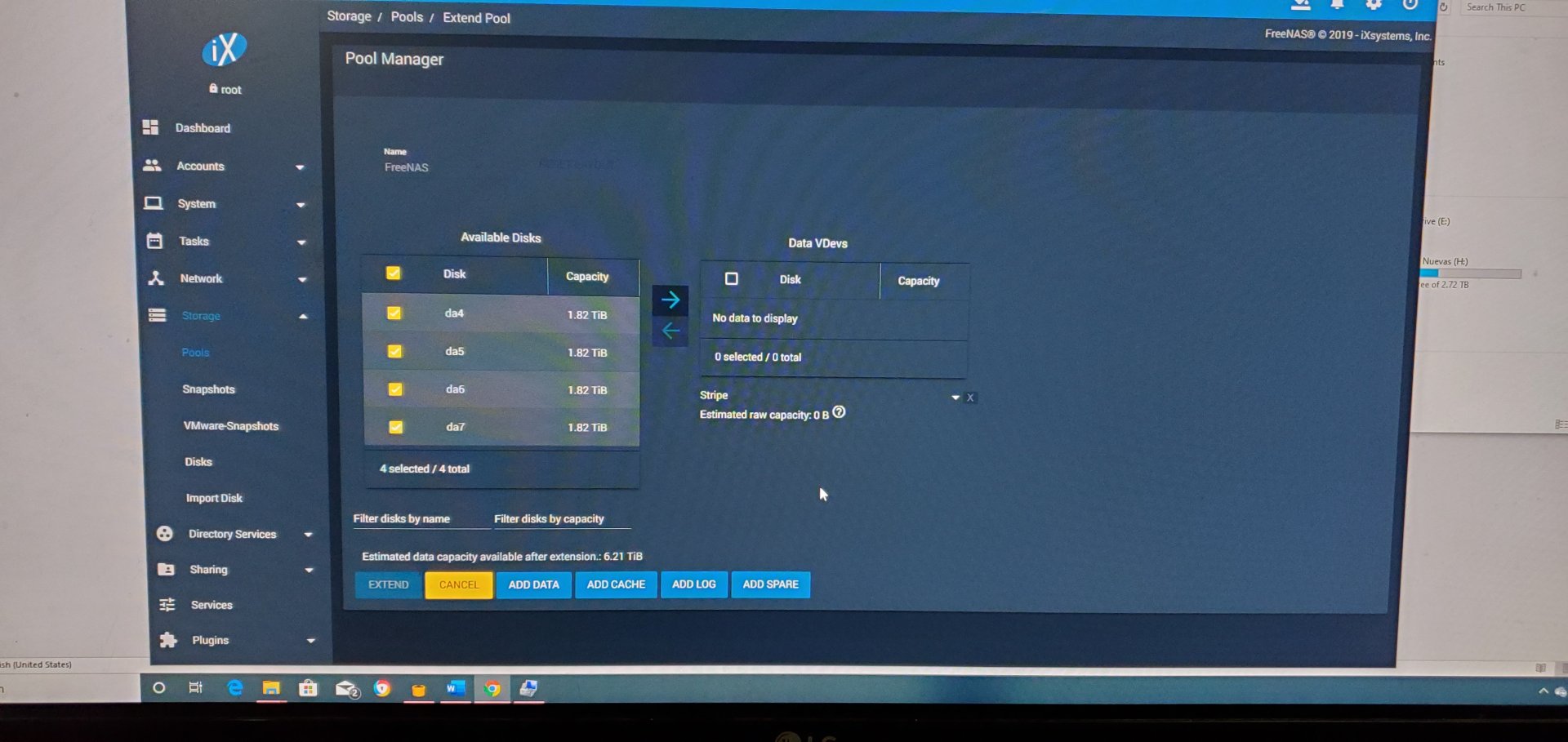Sort Available Disks by Capacity header
The width and height of the screenshot is (1568, 742).
pyautogui.click(x=587, y=277)
